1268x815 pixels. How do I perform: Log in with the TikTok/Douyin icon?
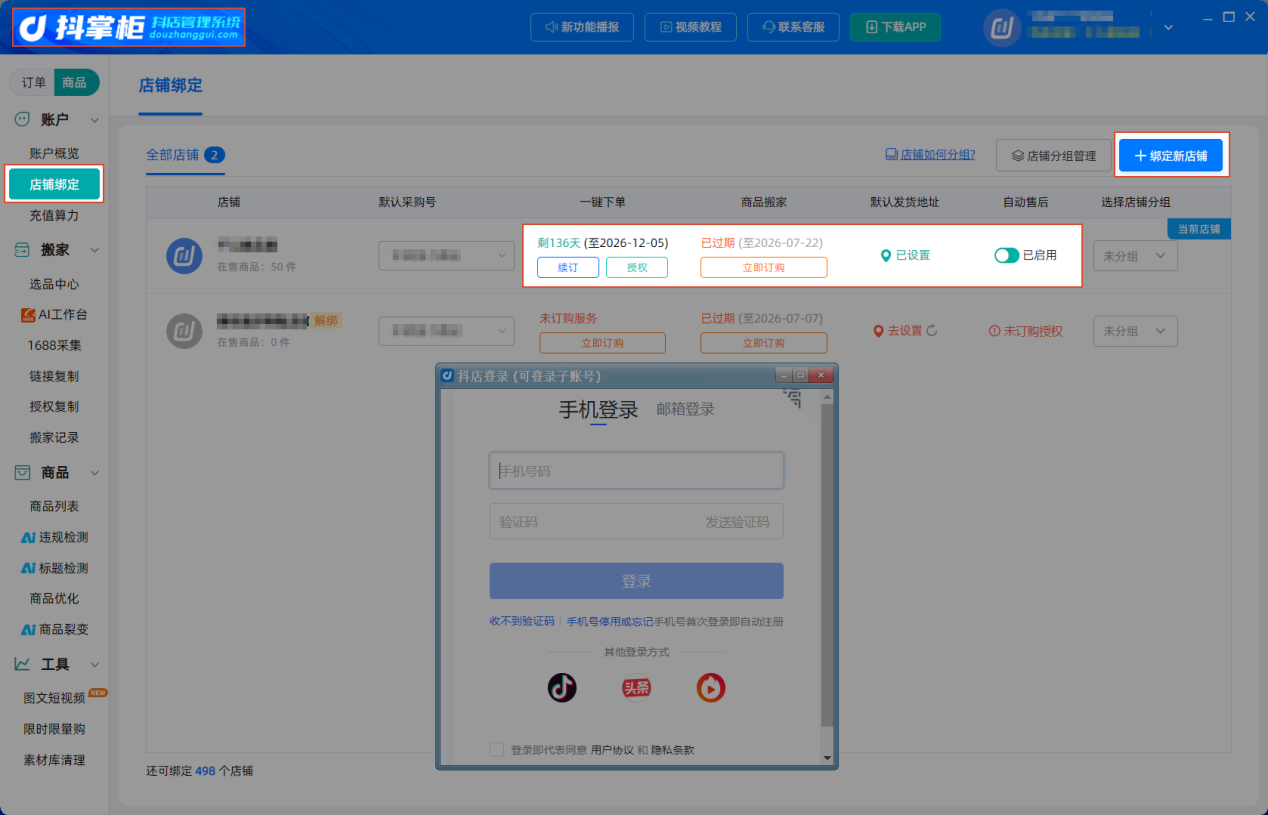coord(562,688)
